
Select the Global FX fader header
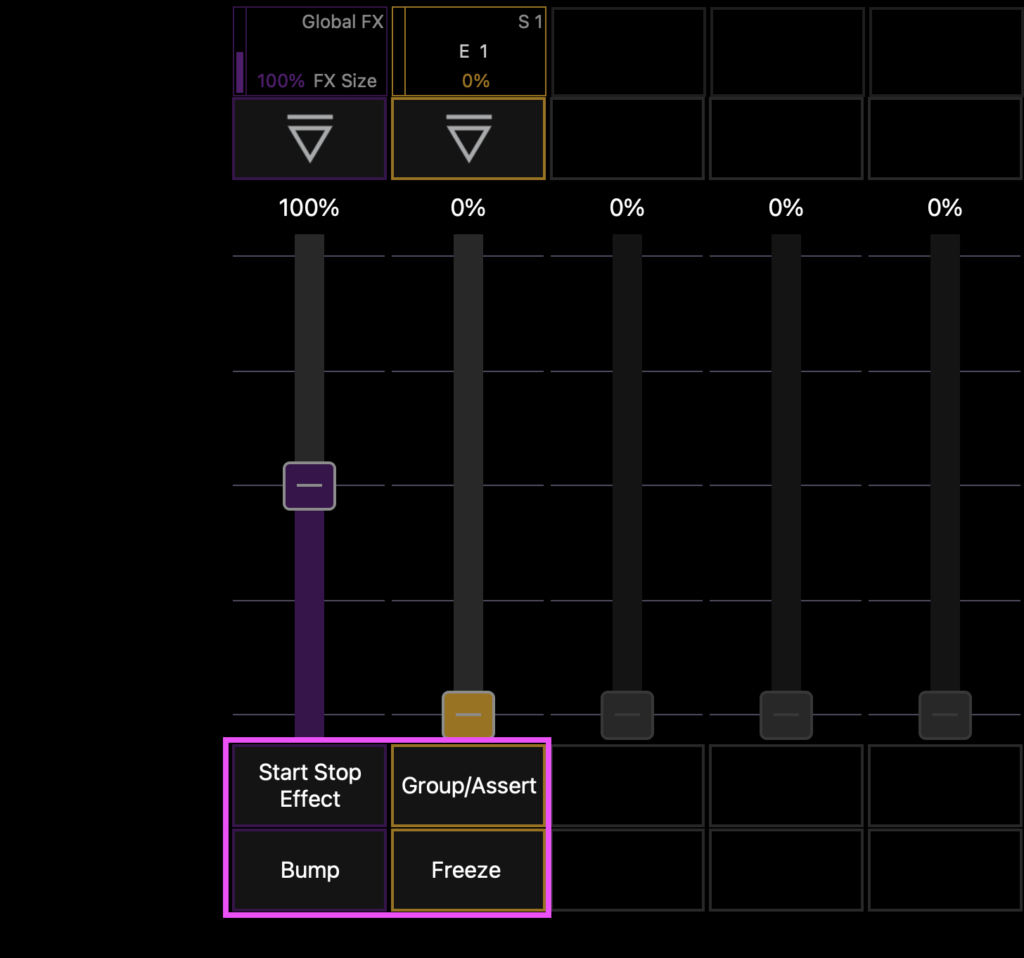(310, 52)
